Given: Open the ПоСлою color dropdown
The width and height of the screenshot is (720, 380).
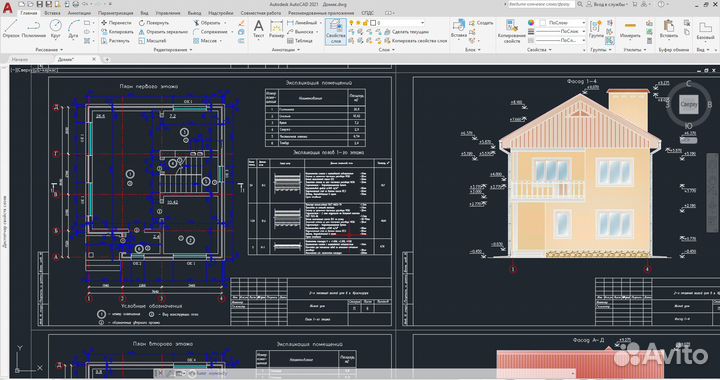Looking at the screenshot, I should (x=584, y=22).
